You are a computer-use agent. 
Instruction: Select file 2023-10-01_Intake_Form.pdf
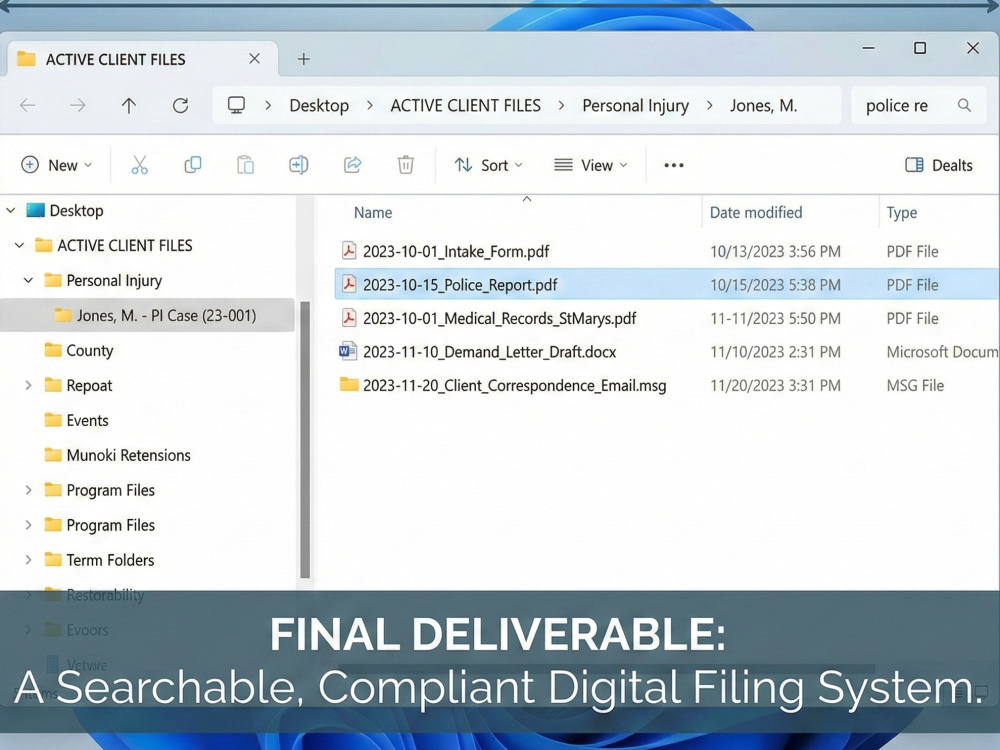pos(456,251)
